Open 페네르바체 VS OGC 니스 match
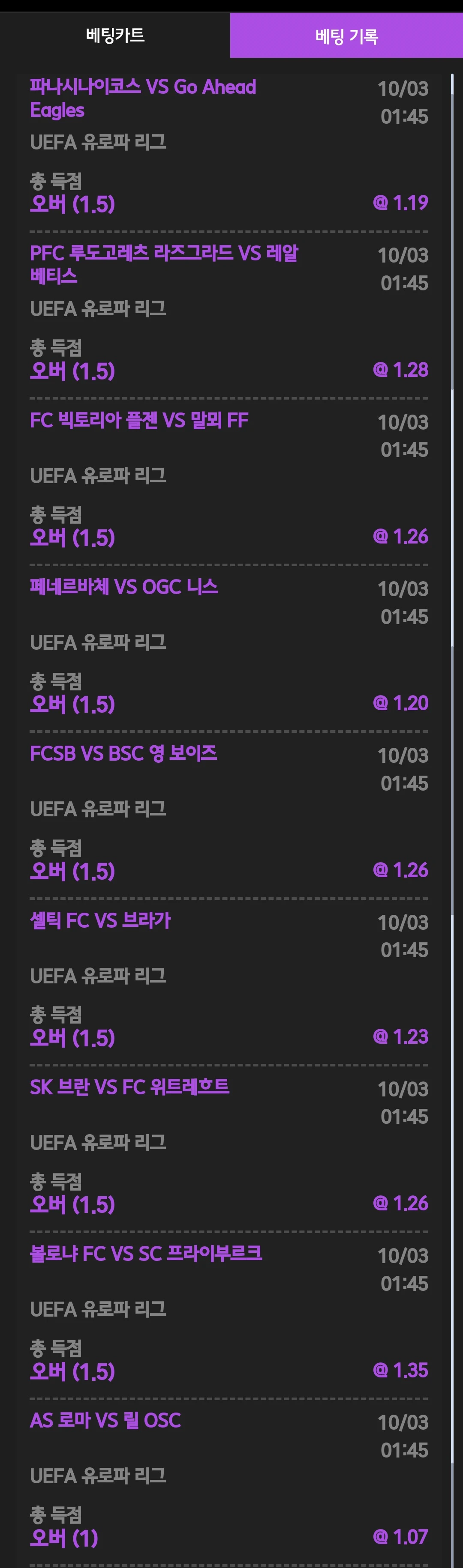Image resolution: width=463 pixels, height=1568 pixels. point(123,587)
